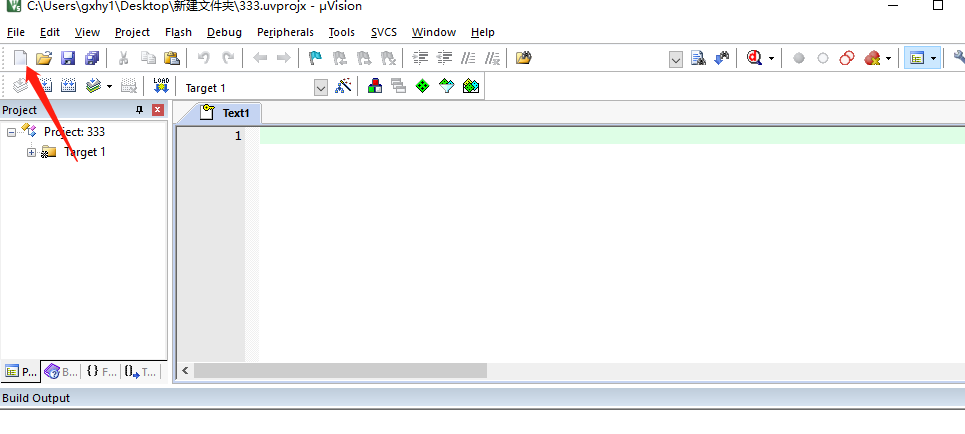Switch to the Templates tab in Project panel
Image resolution: width=965 pixels, height=434 pixels.
coord(140,371)
